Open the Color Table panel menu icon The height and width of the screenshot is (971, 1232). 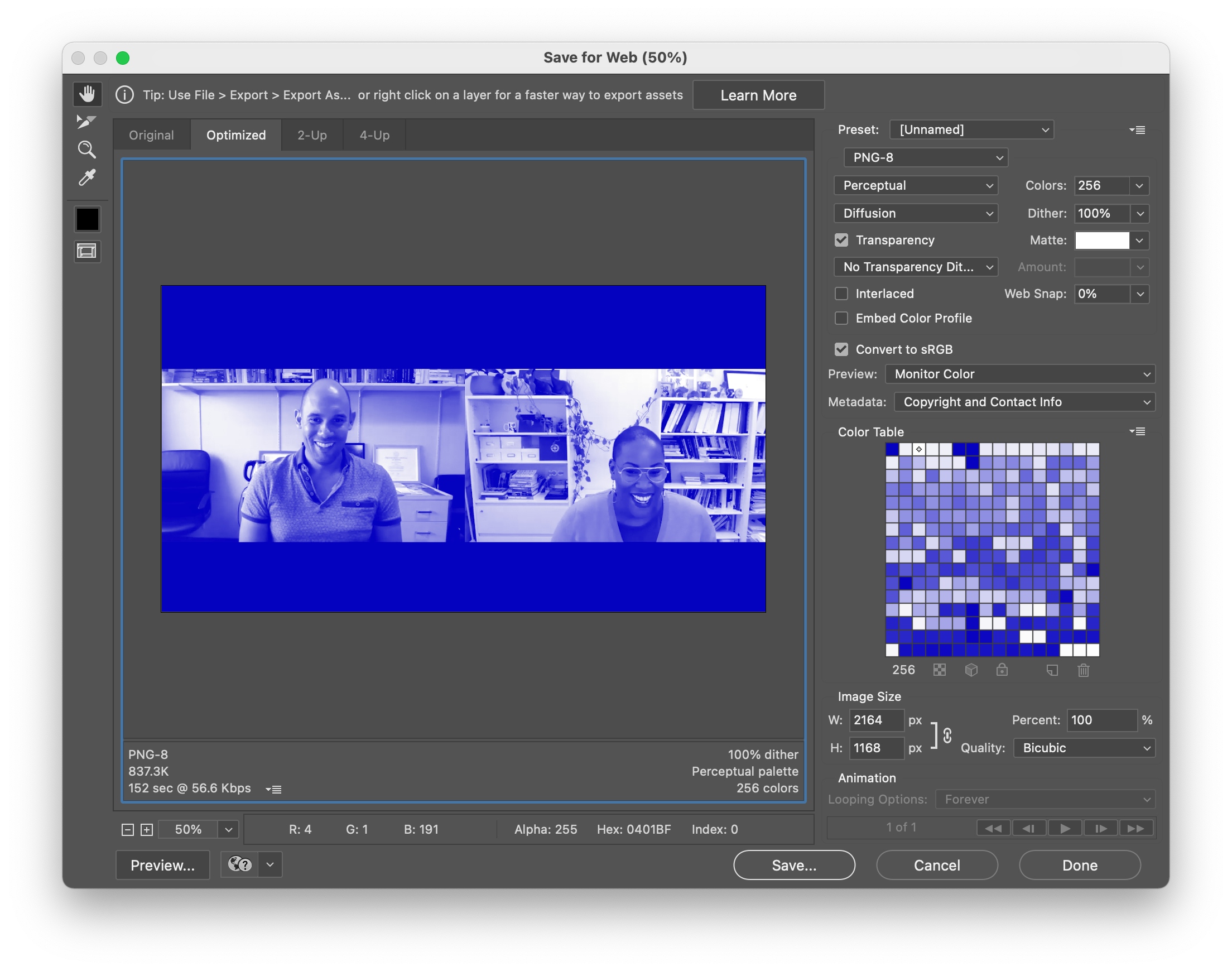click(1137, 432)
